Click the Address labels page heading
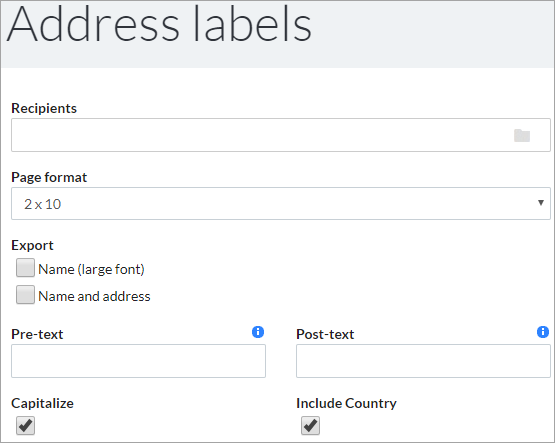This screenshot has height=443, width=555. [159, 25]
